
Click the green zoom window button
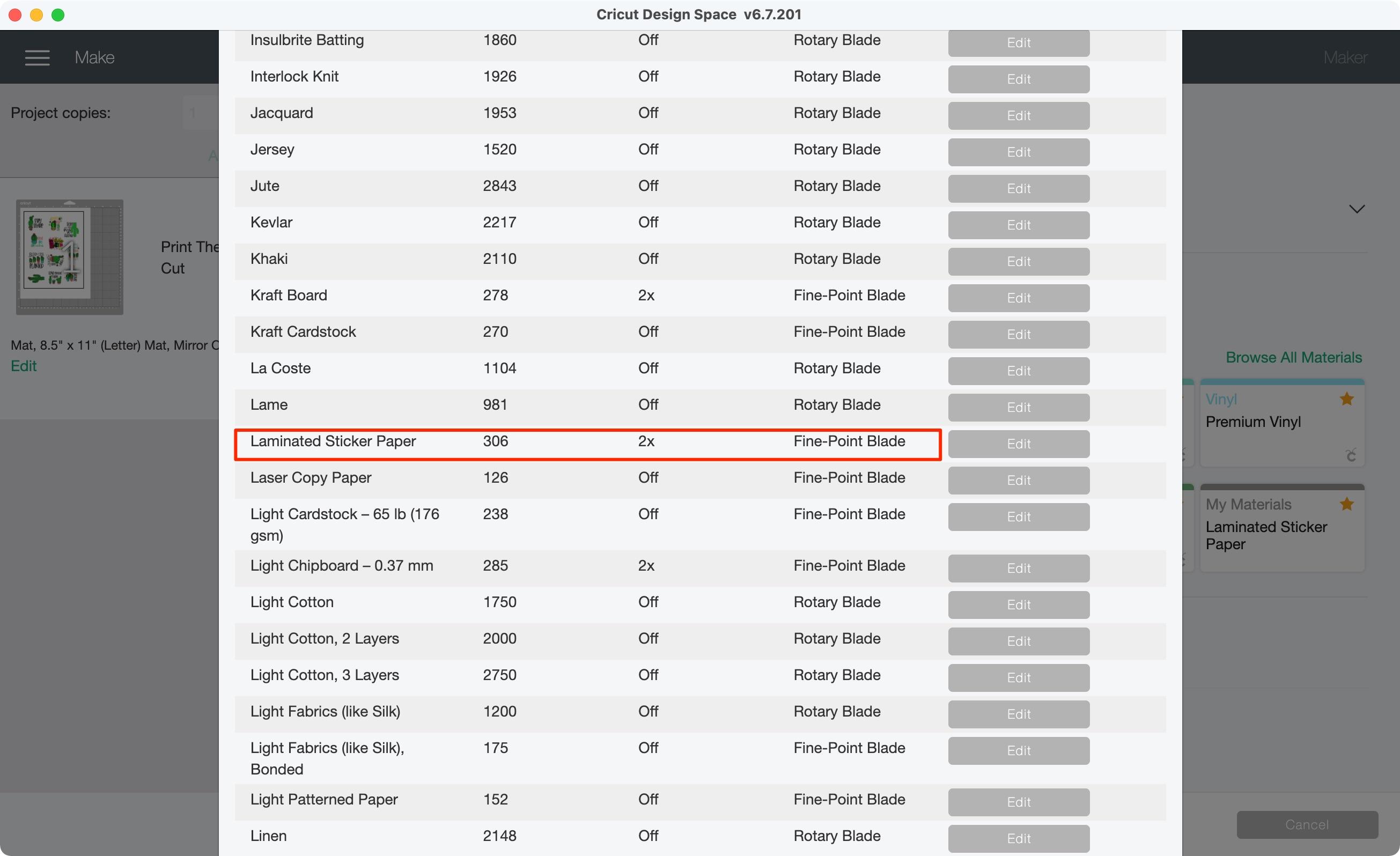coord(57,15)
